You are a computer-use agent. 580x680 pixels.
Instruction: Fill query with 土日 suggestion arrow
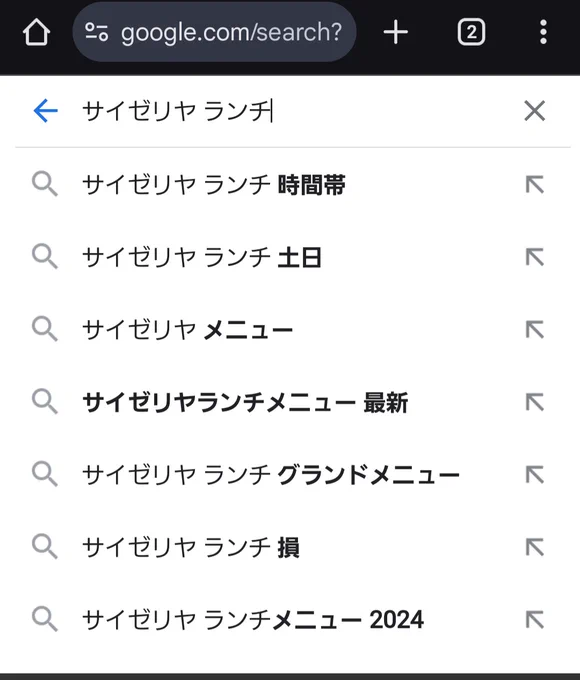click(x=534, y=258)
